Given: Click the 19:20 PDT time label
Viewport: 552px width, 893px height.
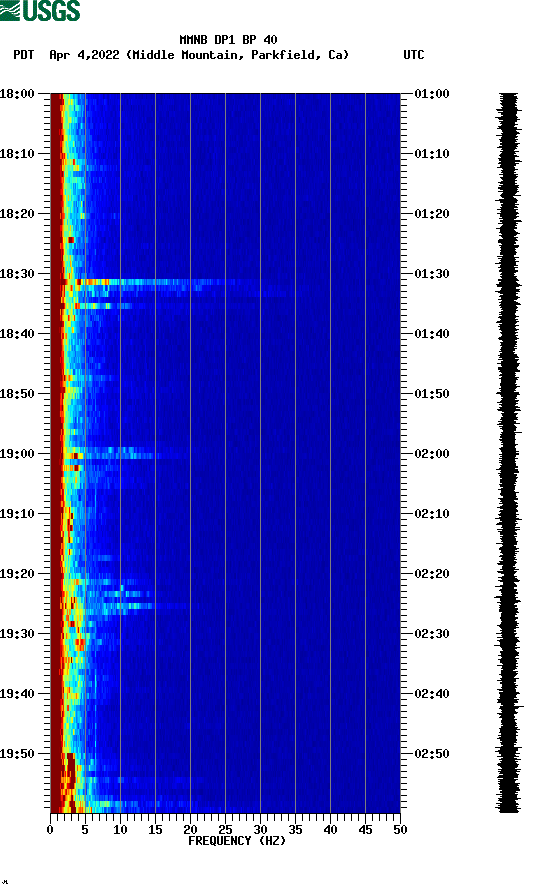Looking at the screenshot, I should point(17,574).
